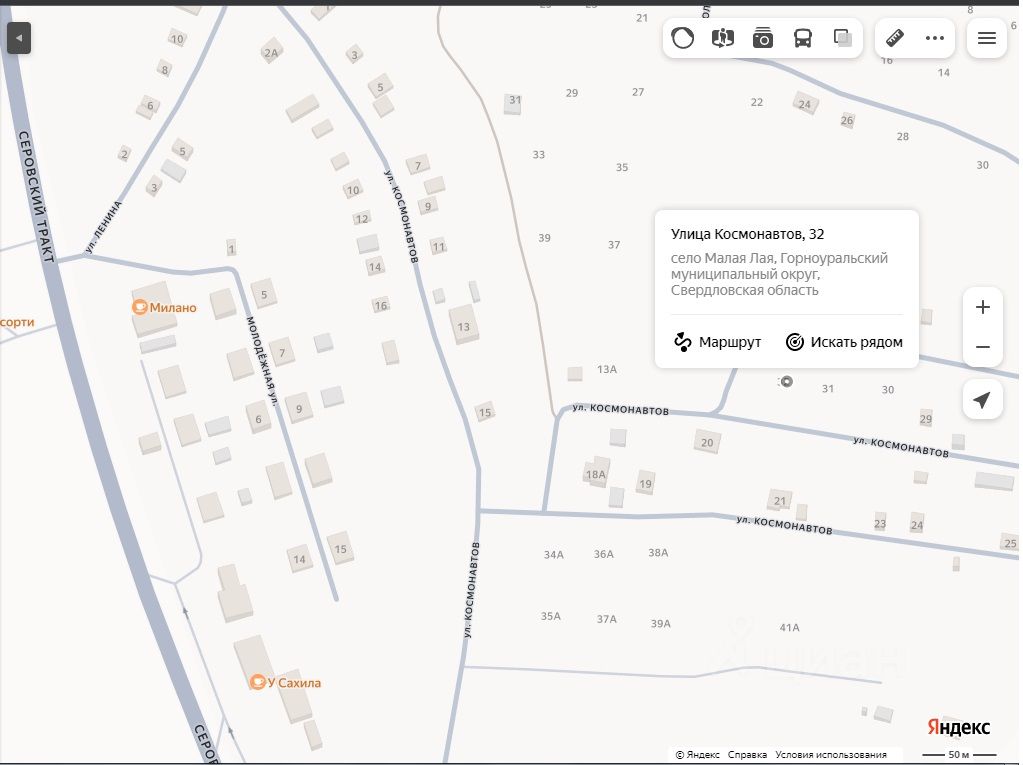This screenshot has width=1023, height=765.
Task: Click Искать рядом search nearby button
Action: click(x=844, y=342)
